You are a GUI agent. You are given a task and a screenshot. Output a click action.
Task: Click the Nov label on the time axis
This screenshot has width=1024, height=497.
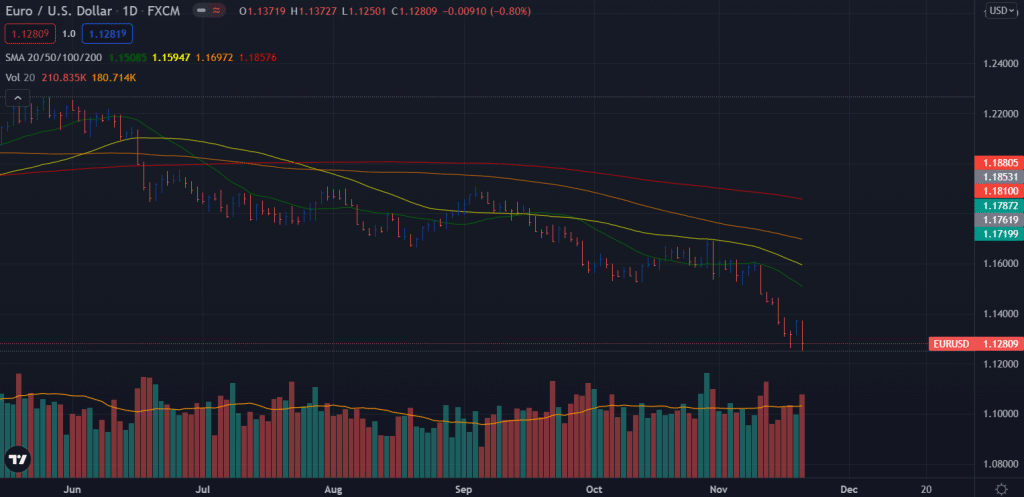click(718, 489)
